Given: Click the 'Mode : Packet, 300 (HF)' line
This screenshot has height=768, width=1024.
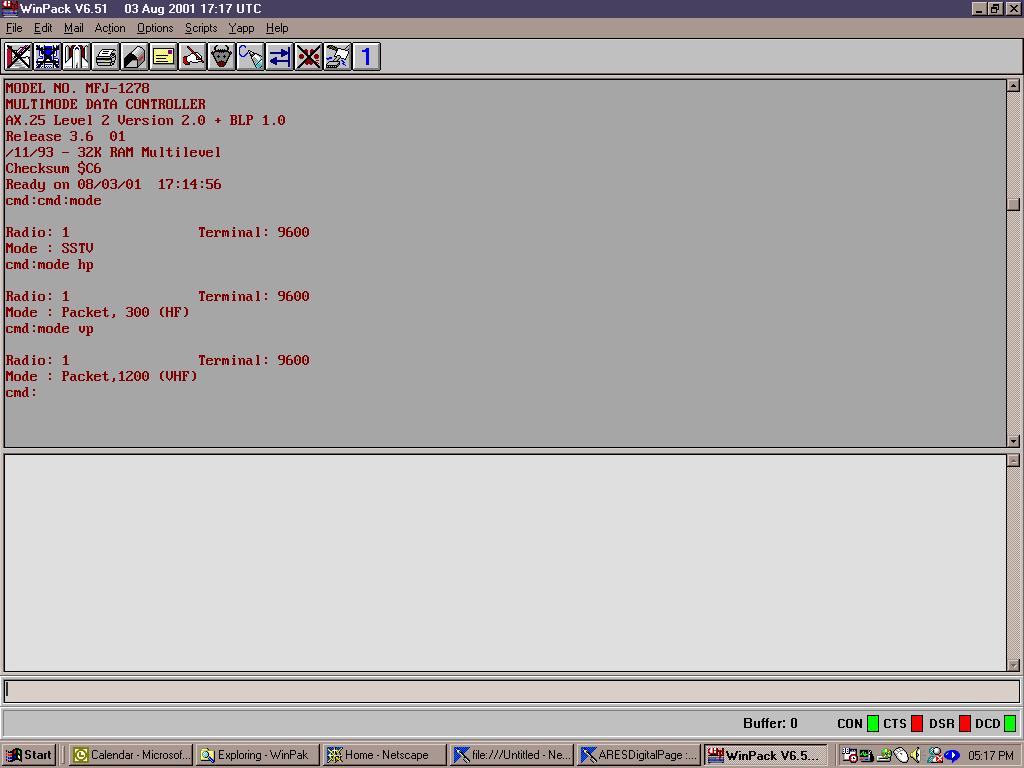Looking at the screenshot, I should 97,312.
